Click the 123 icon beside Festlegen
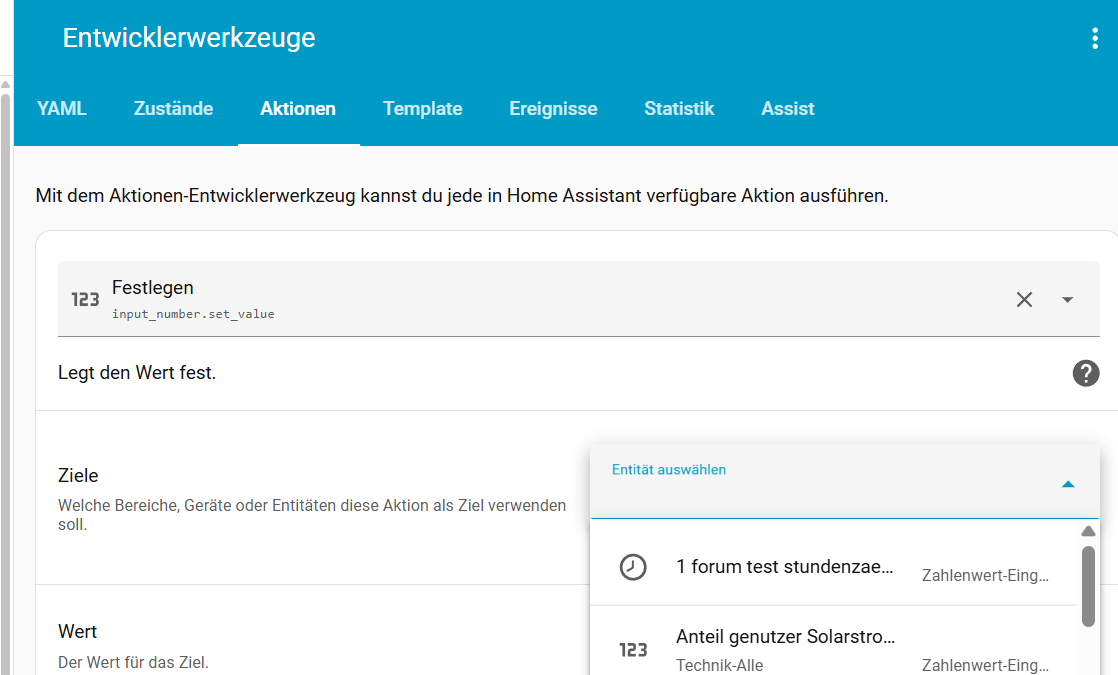 (85, 299)
